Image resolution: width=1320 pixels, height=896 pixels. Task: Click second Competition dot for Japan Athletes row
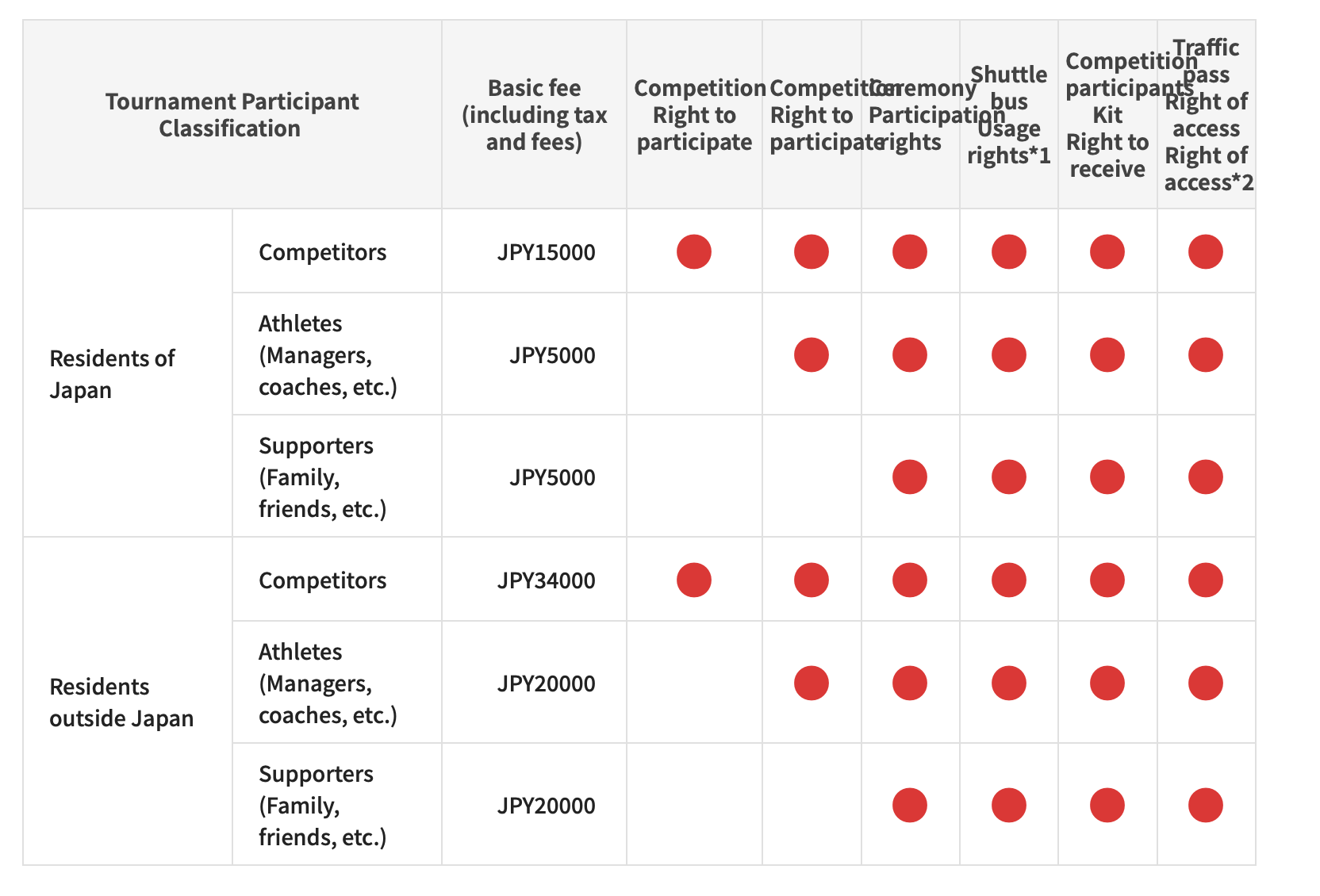coord(811,355)
